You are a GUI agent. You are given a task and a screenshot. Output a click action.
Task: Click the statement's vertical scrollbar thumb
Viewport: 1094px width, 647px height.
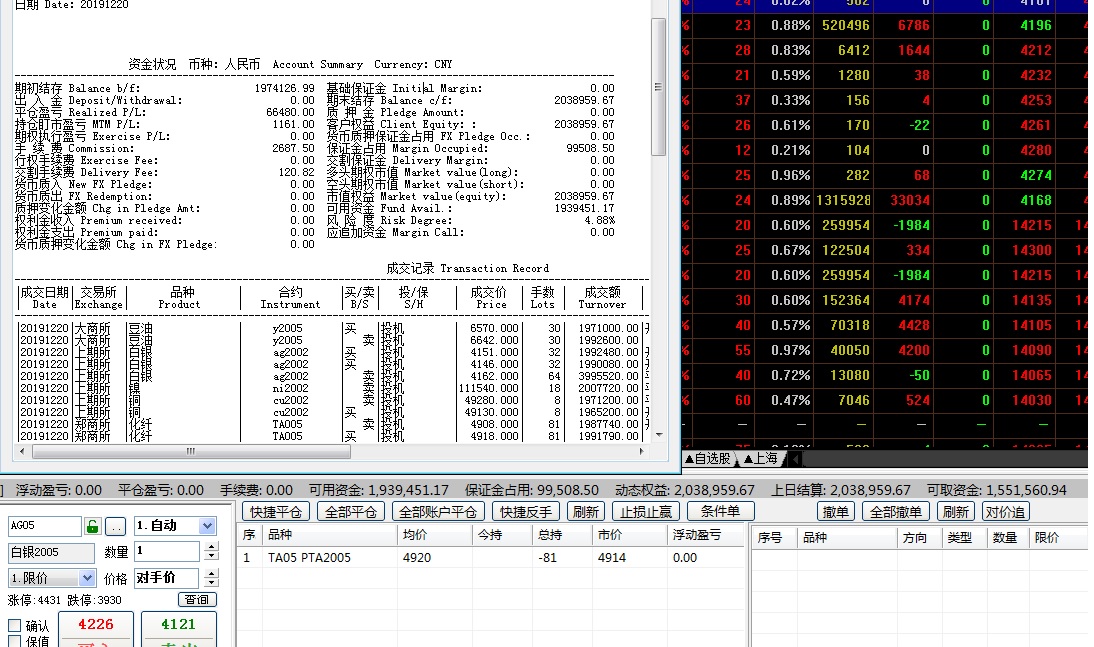pyautogui.click(x=659, y=88)
